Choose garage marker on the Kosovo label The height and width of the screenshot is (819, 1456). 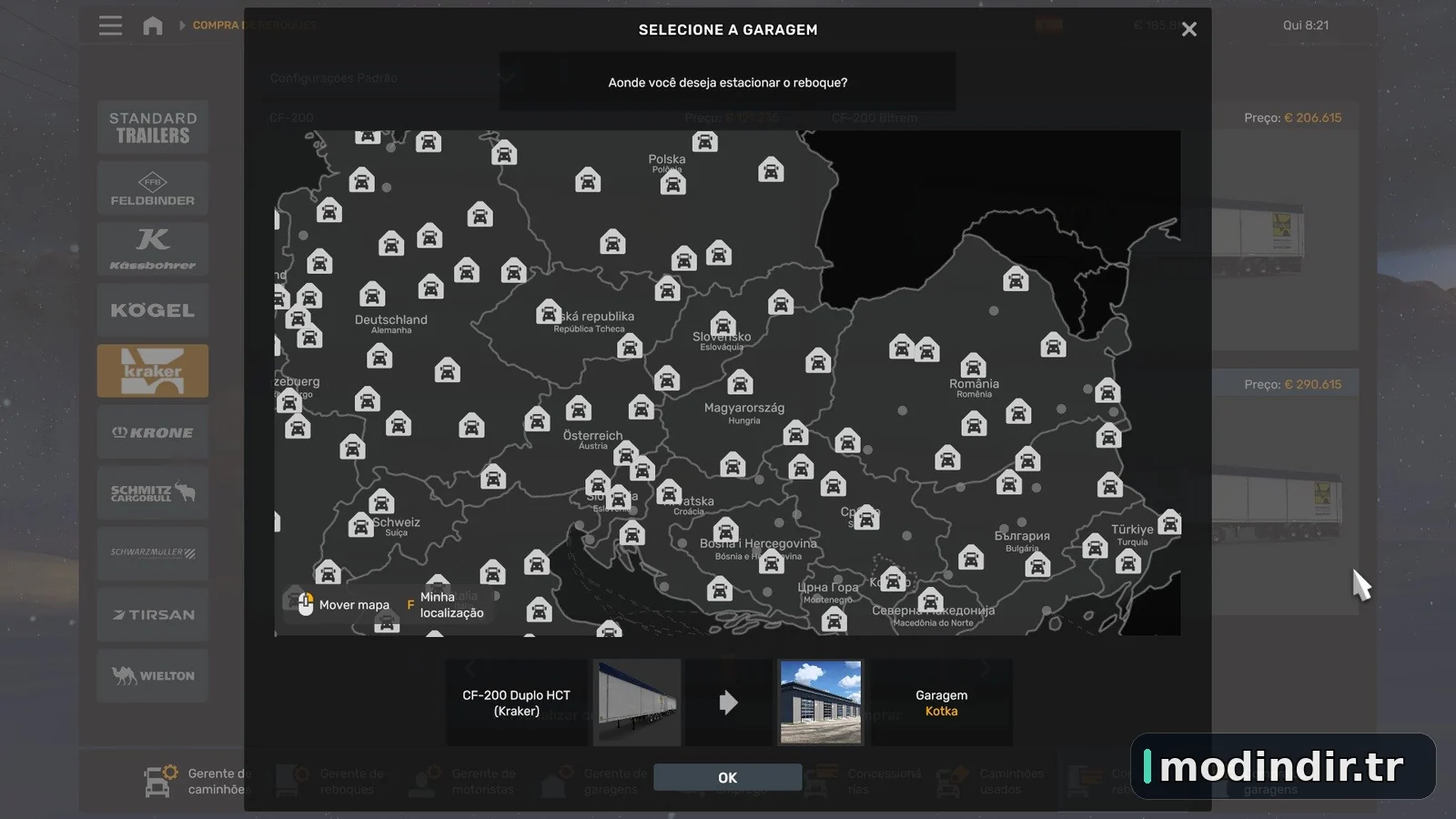point(893,579)
